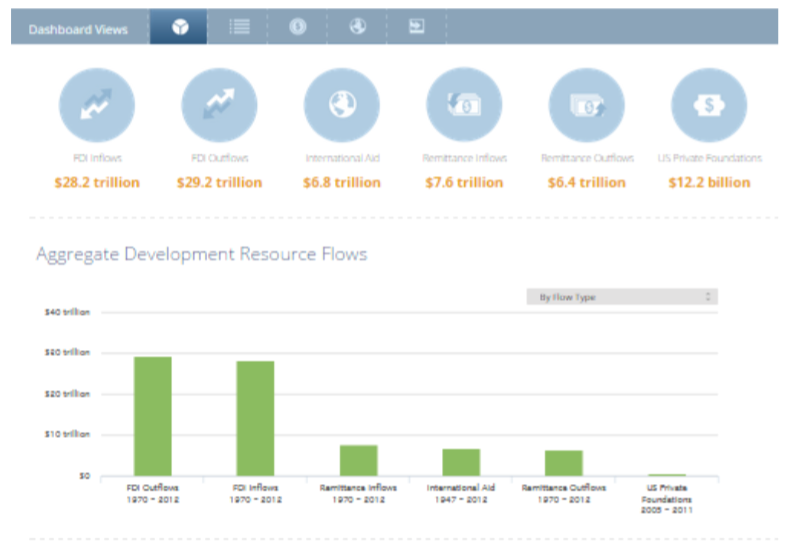
Task: Open the globe dashboard view
Action: (x=358, y=26)
